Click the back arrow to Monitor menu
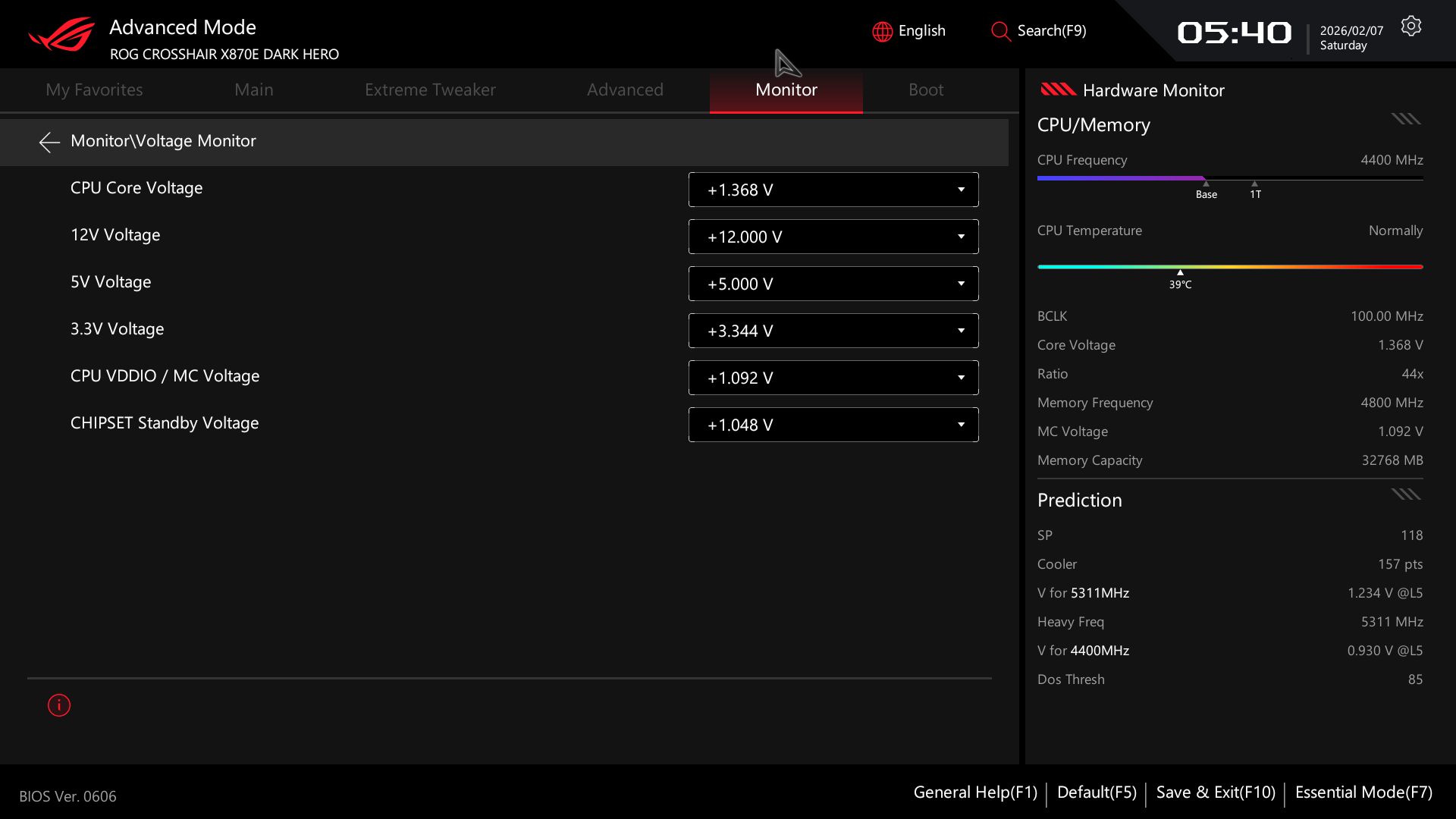This screenshot has width=1456, height=819. pos(49,142)
